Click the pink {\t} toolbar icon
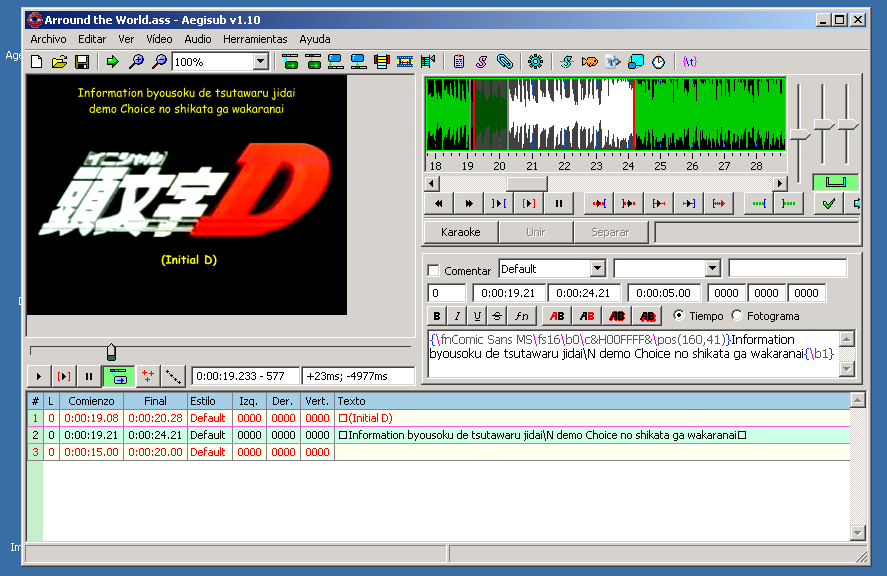Screen dimensions: 887x576 690,62
